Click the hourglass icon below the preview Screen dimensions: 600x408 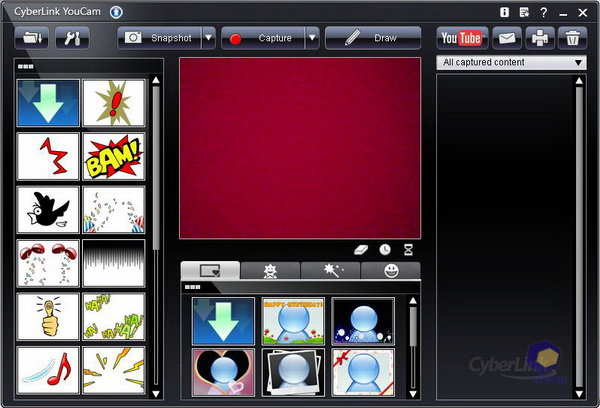click(x=408, y=249)
